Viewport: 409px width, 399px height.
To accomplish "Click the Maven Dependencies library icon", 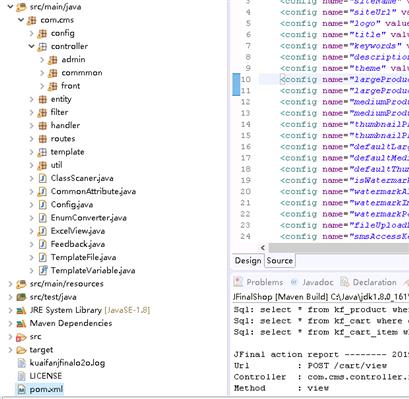I will (x=21, y=323).
